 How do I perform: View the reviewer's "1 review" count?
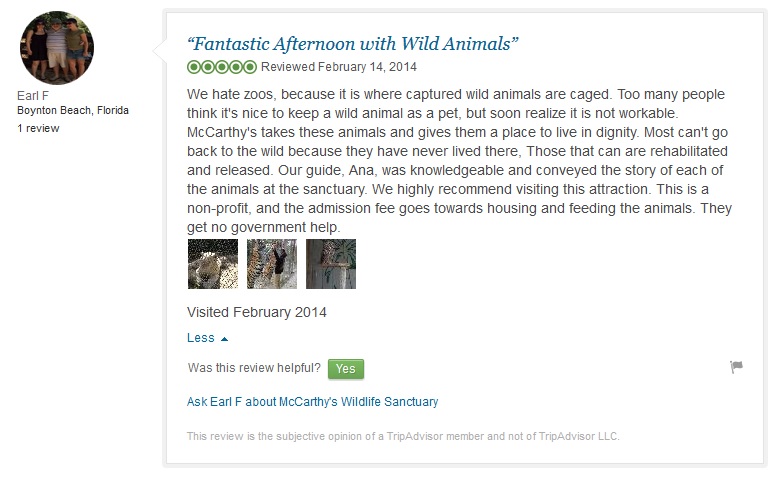[x=38, y=129]
